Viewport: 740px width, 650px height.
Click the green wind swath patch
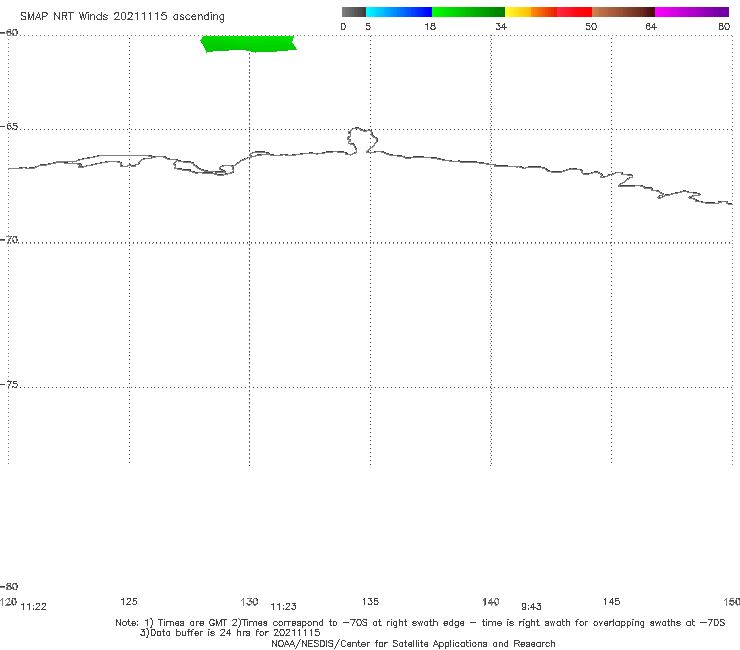click(x=249, y=43)
